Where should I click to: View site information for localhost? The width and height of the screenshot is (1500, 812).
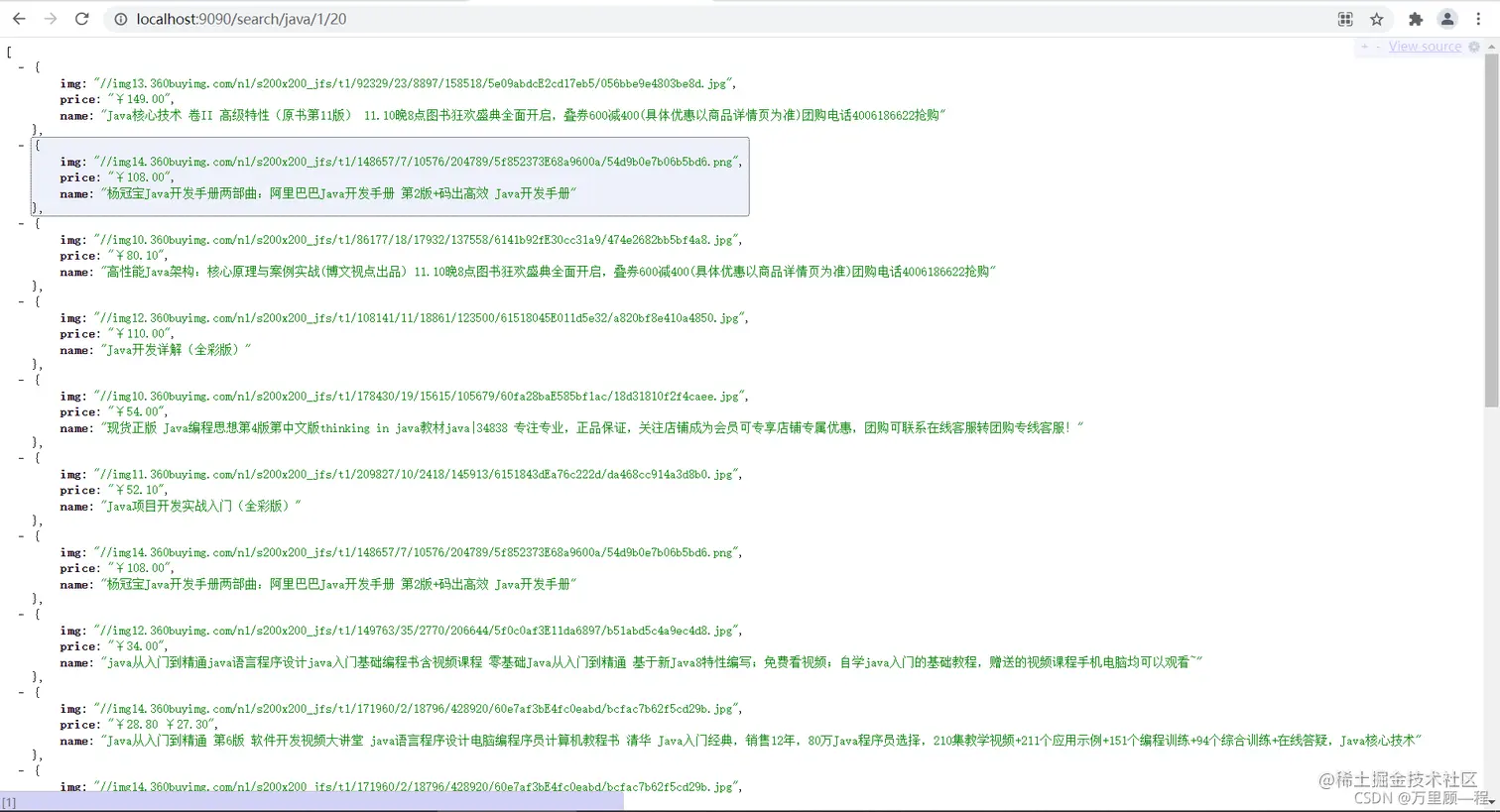(121, 19)
